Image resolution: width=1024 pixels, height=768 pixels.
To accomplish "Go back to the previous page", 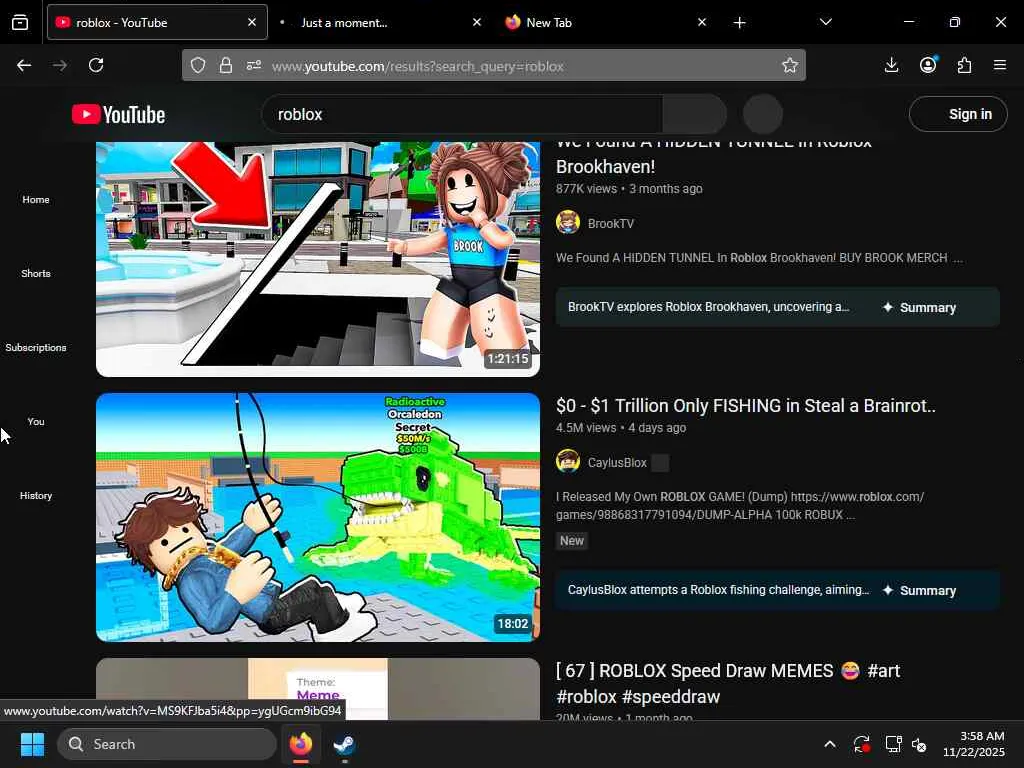I will tap(24, 65).
